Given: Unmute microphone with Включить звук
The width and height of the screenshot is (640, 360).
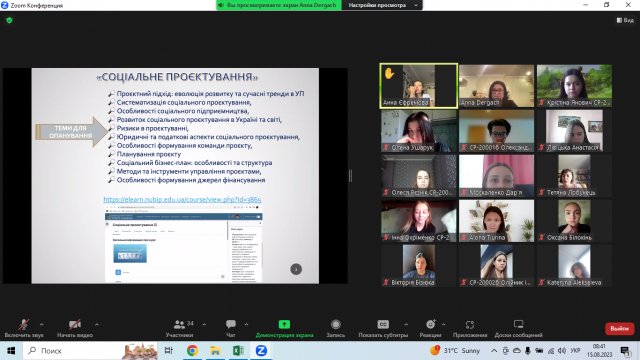Looking at the screenshot, I should 24,329.
